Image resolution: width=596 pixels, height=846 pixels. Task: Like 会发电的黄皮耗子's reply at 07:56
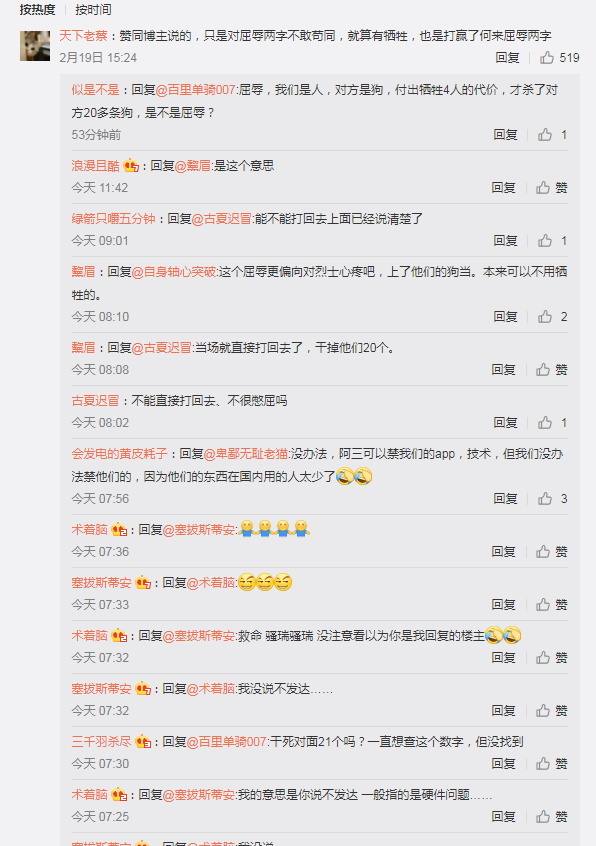552,498
